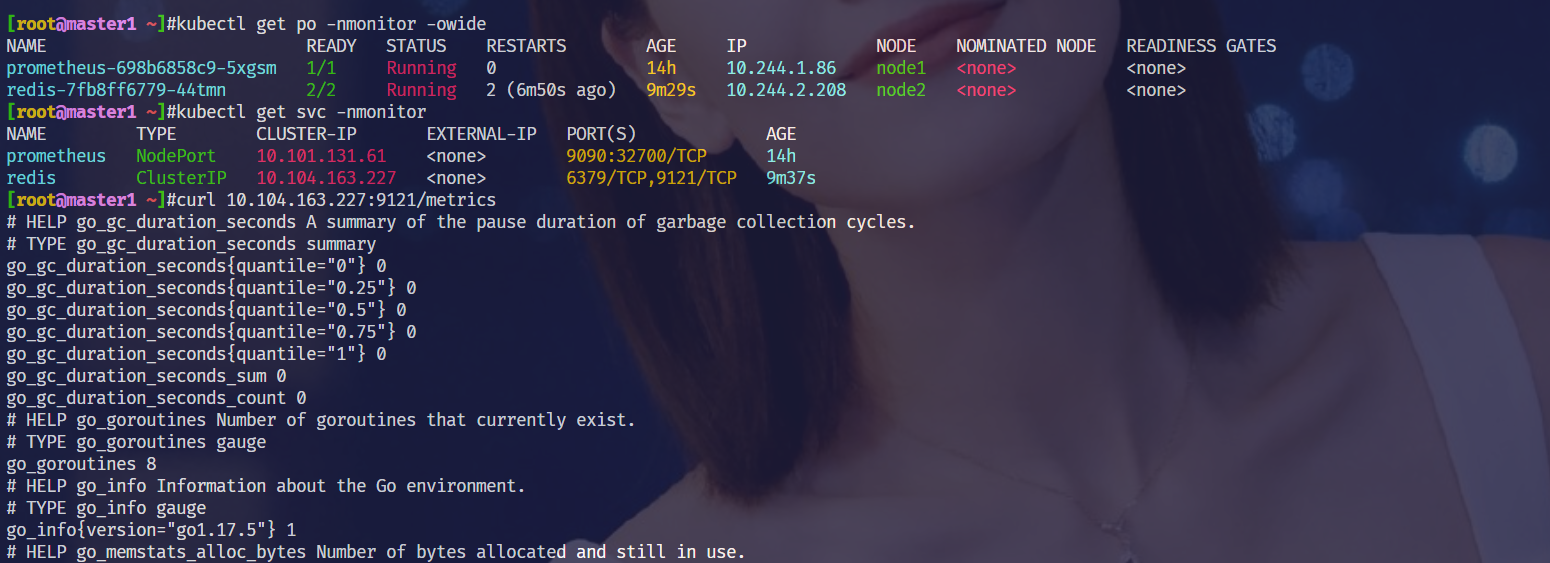This screenshot has height=563, width=1550.
Task: Select pod name prometheus-698b6858c9-5xgsm
Action: pyautogui.click(x=141, y=68)
